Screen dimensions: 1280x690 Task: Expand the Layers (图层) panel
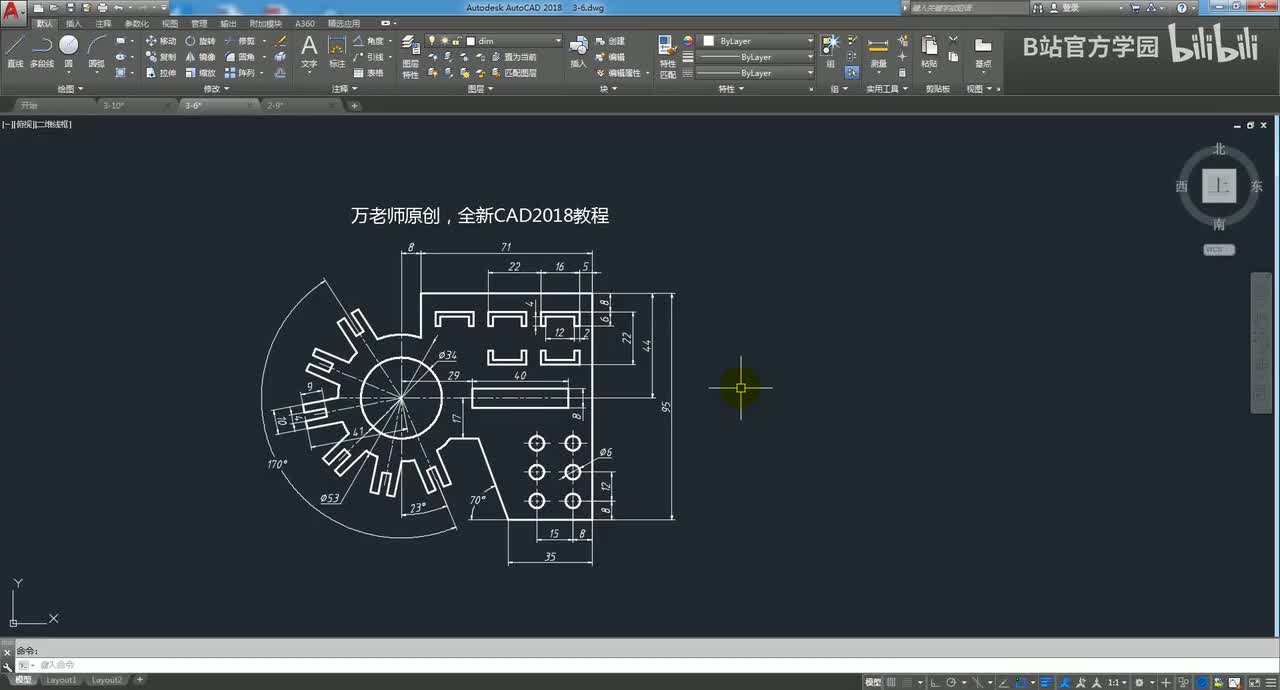481,89
